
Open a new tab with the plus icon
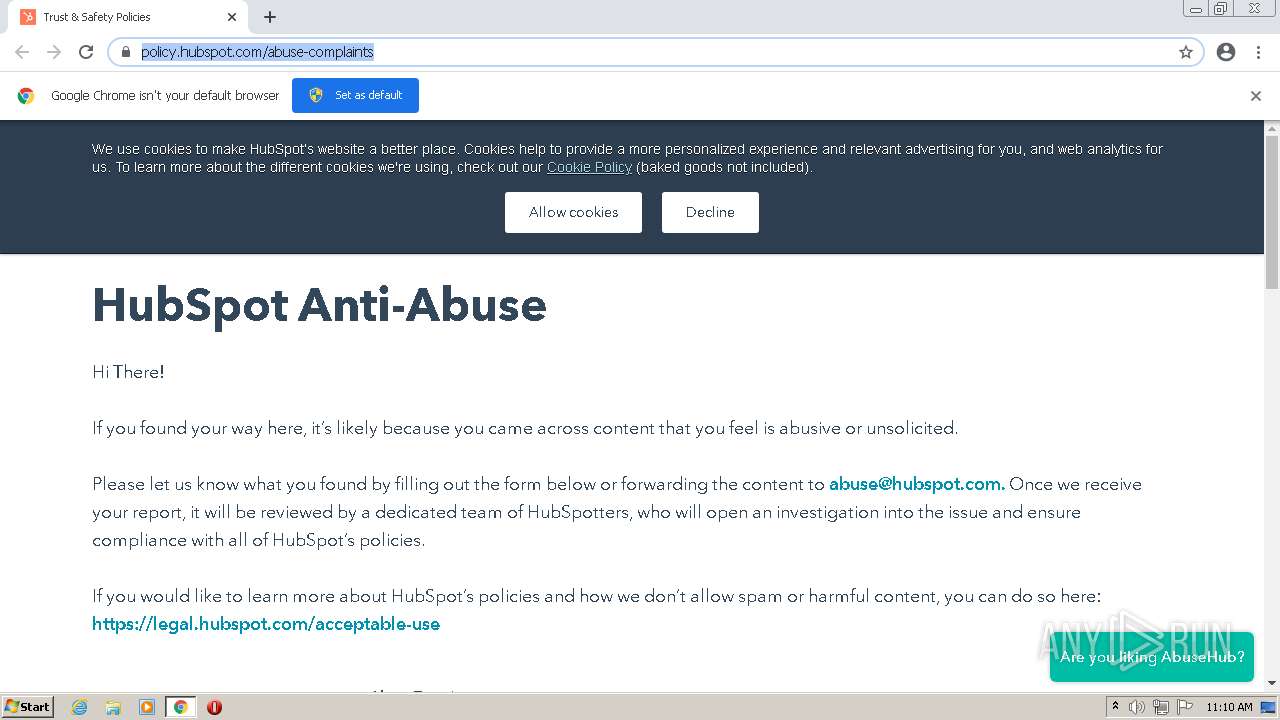(270, 17)
